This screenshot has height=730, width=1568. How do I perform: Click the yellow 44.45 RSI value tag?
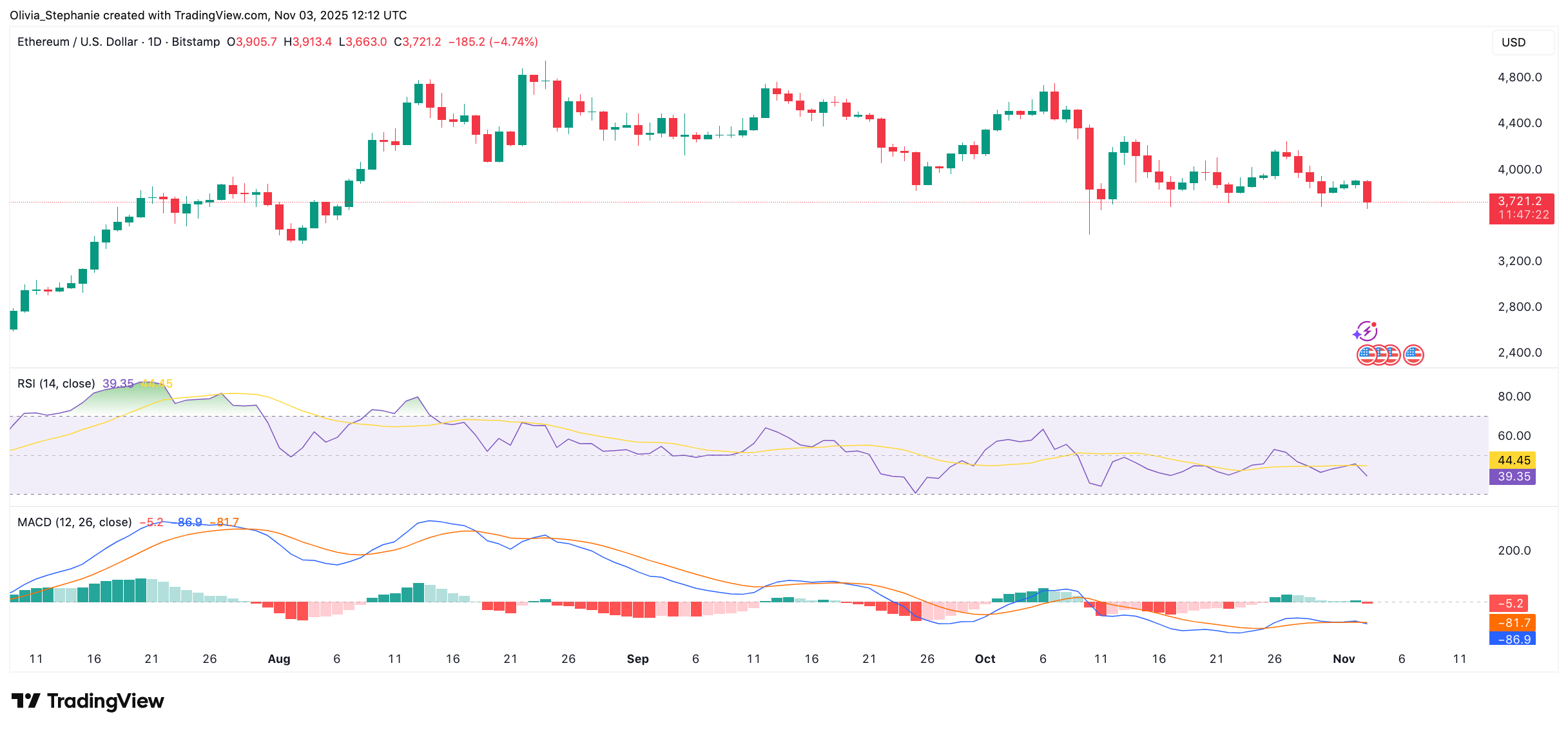1513,460
